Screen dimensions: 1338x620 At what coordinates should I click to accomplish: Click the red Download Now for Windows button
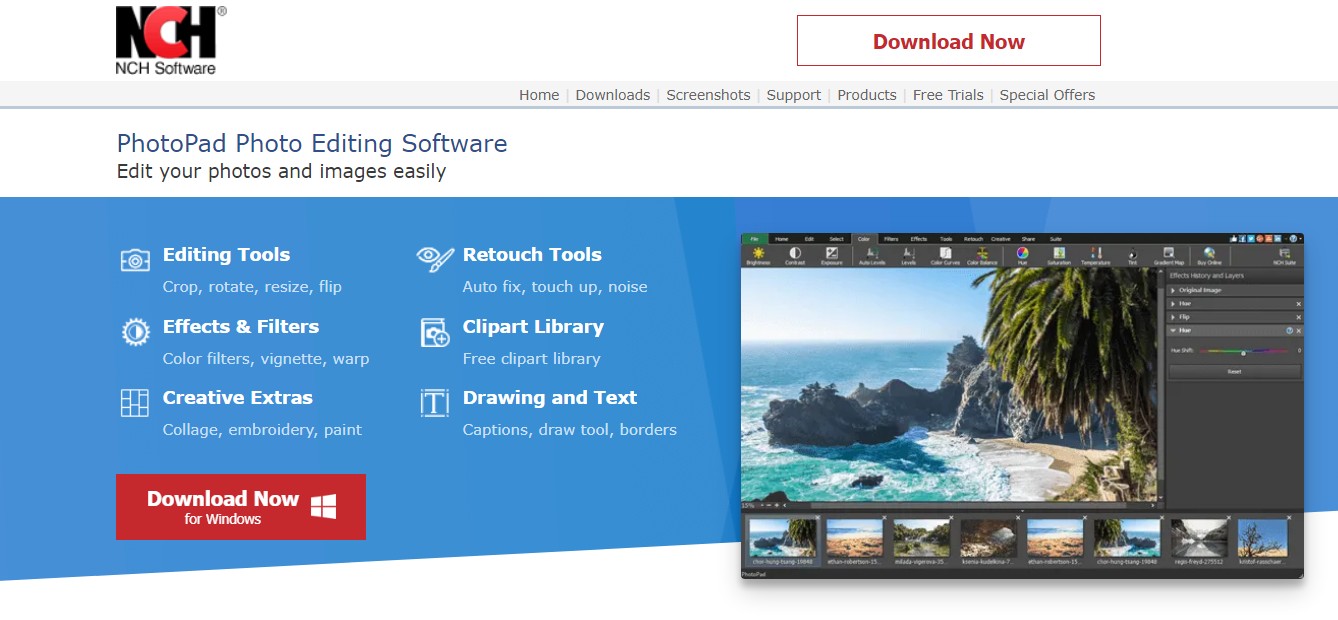241,507
